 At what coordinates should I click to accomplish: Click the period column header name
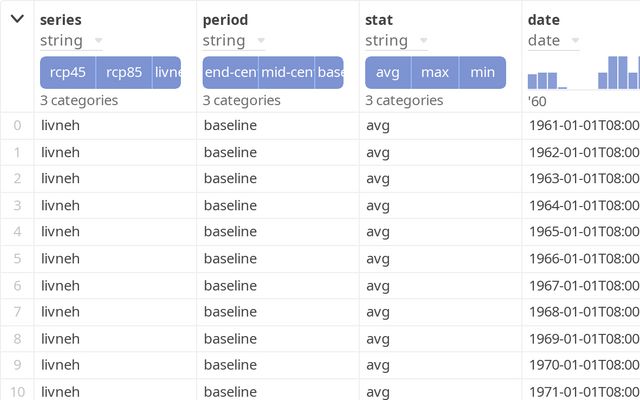(225, 19)
